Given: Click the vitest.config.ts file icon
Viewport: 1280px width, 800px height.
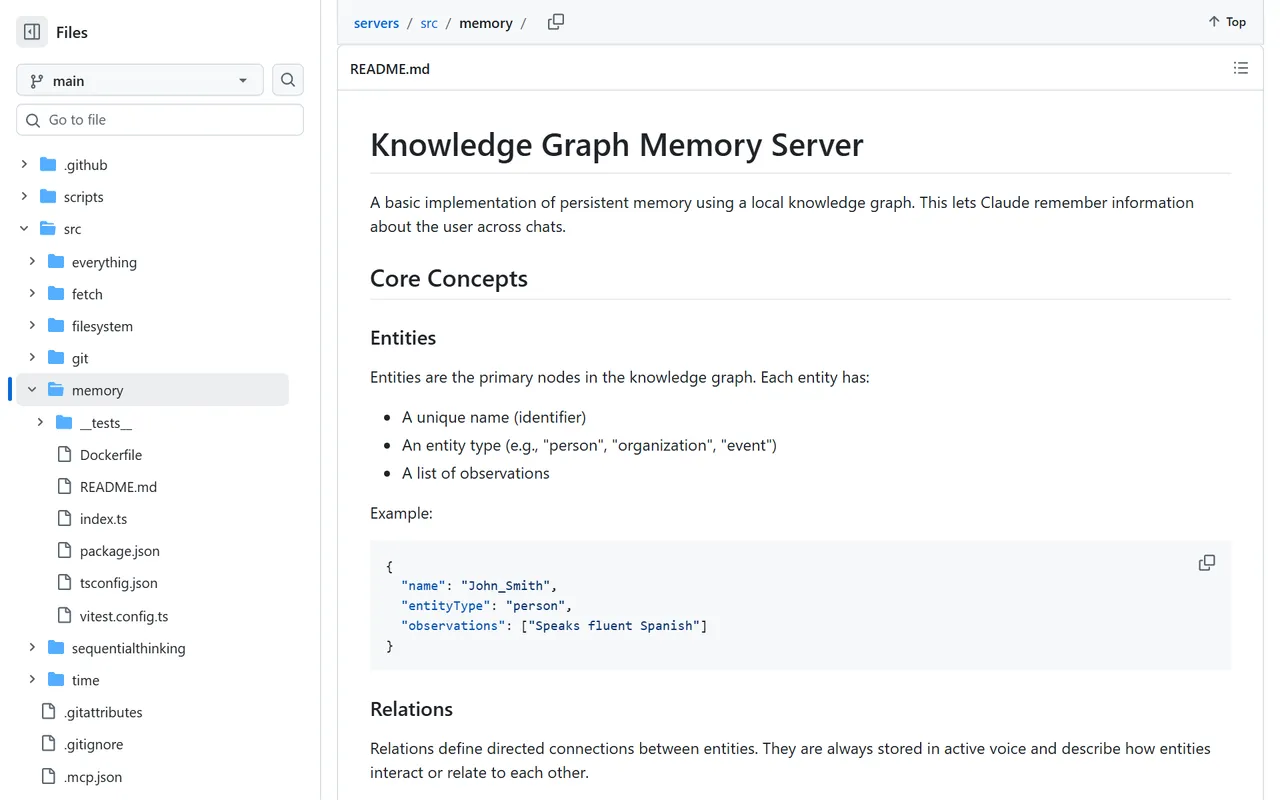Looking at the screenshot, I should (x=64, y=615).
